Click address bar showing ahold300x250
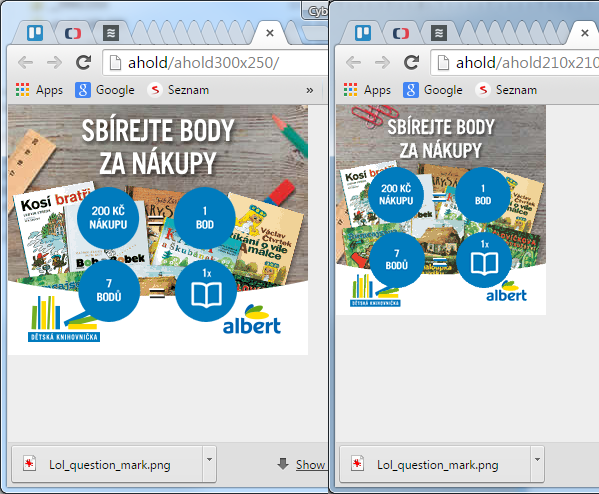The width and height of the screenshot is (599, 494). coord(215,63)
